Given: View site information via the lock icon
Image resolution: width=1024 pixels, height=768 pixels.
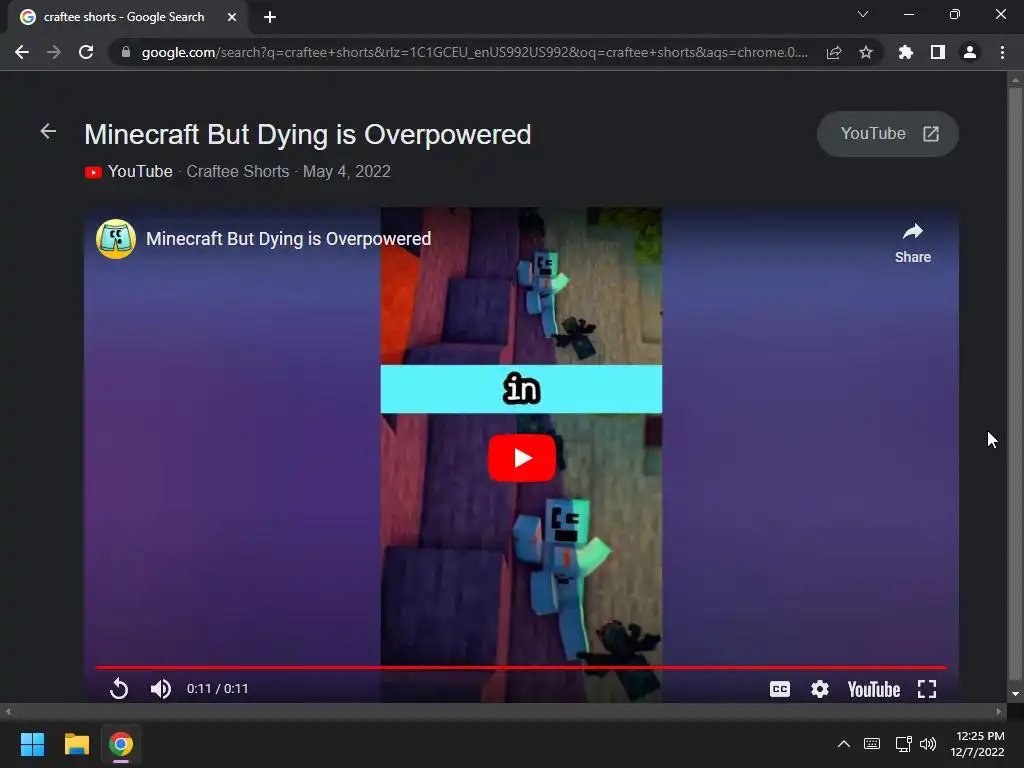Looking at the screenshot, I should pyautogui.click(x=126, y=52).
